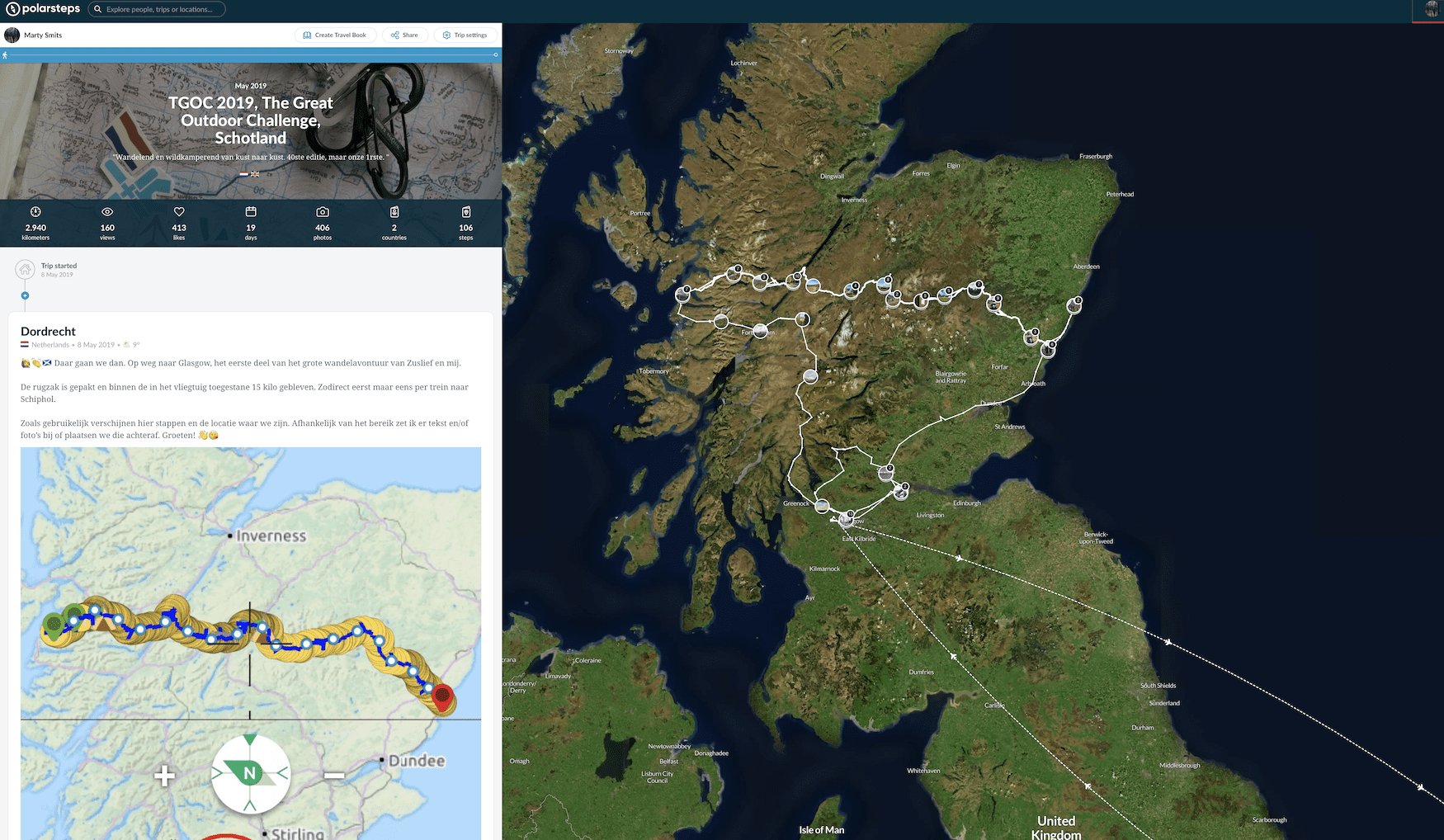Open the westernmost marker on the route
The width and height of the screenshot is (1444, 840).
tap(682, 295)
